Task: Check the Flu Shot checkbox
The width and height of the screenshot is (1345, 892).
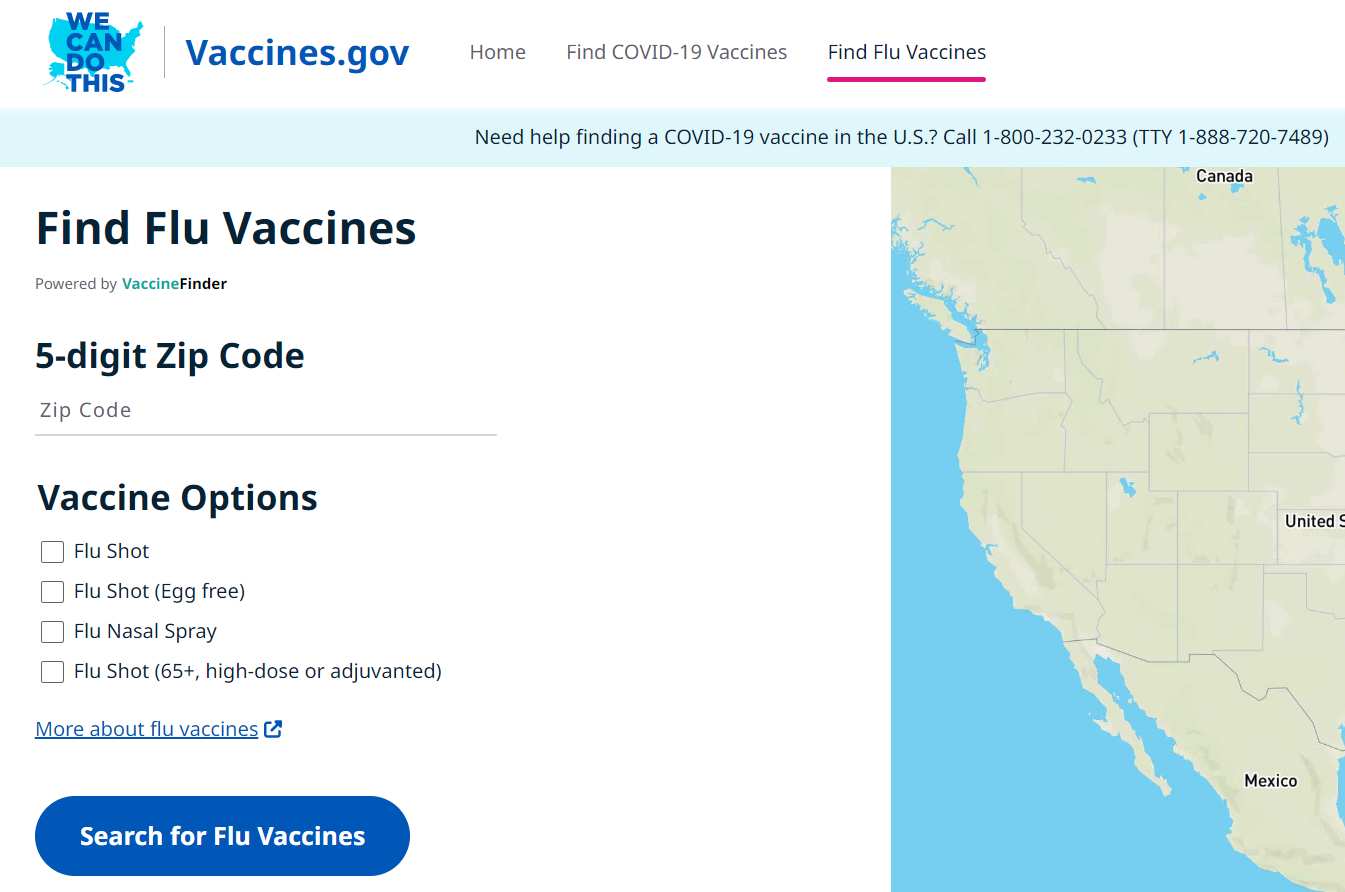Action: click(x=52, y=552)
